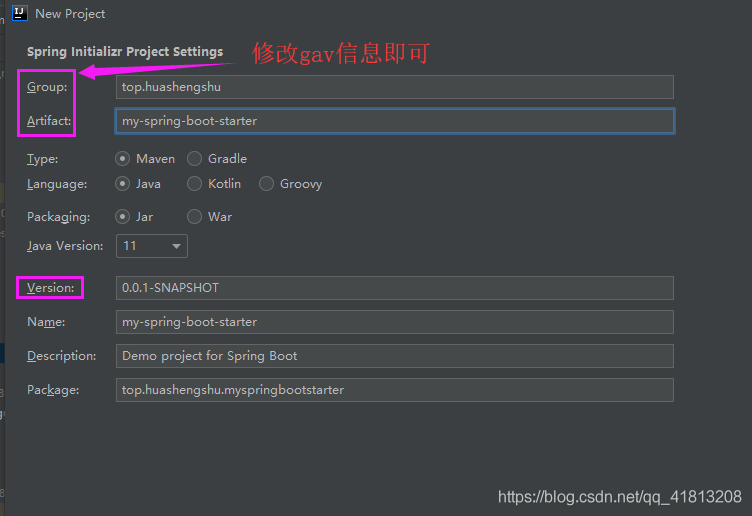Click the Artifact label
Viewport: 752px width, 516px height.
[x=49, y=121]
